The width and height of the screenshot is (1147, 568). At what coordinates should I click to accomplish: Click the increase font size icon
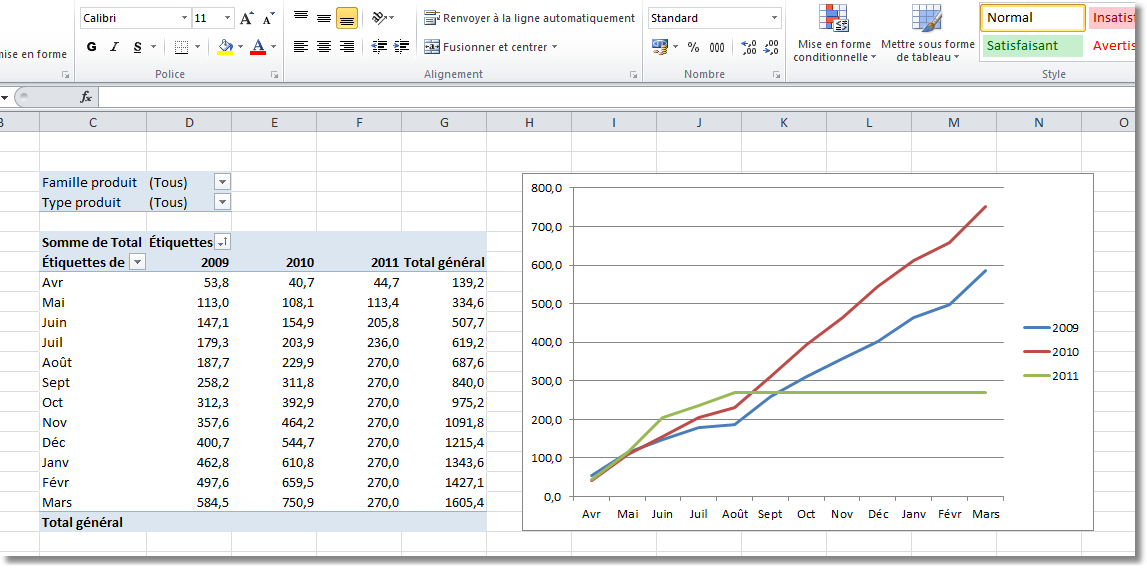pos(246,18)
